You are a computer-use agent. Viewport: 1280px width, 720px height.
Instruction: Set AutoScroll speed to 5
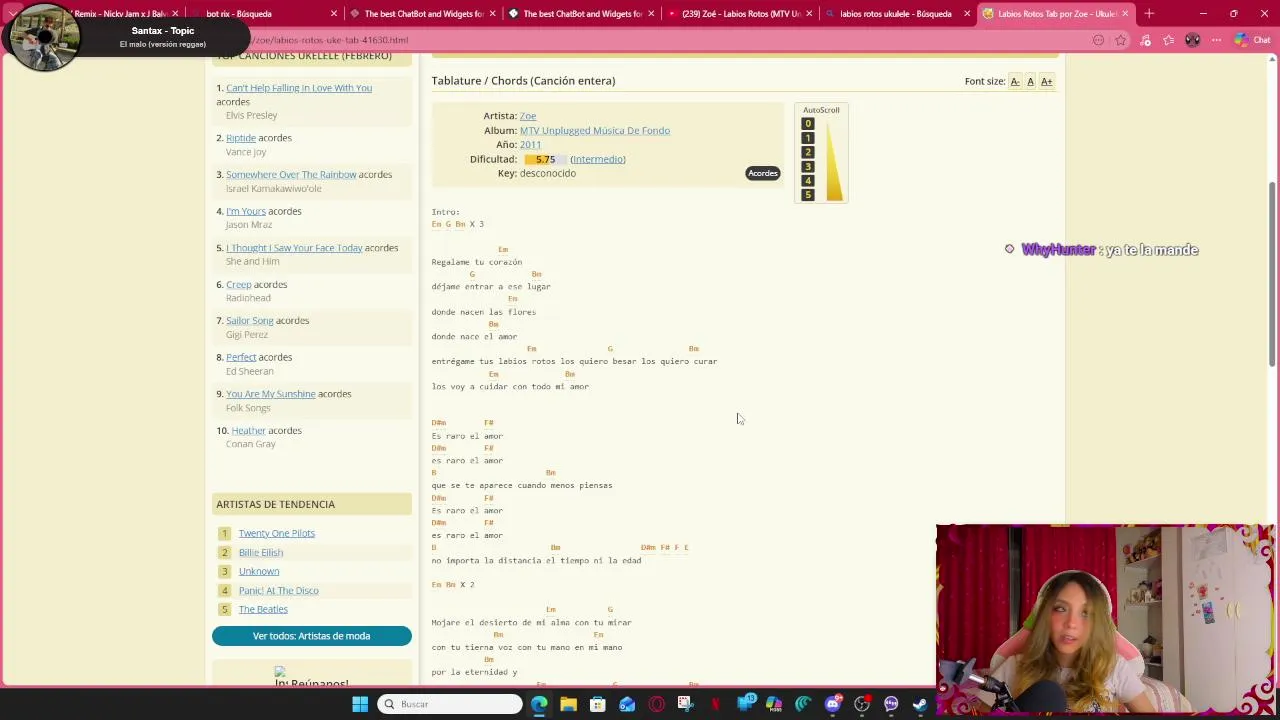coord(808,195)
